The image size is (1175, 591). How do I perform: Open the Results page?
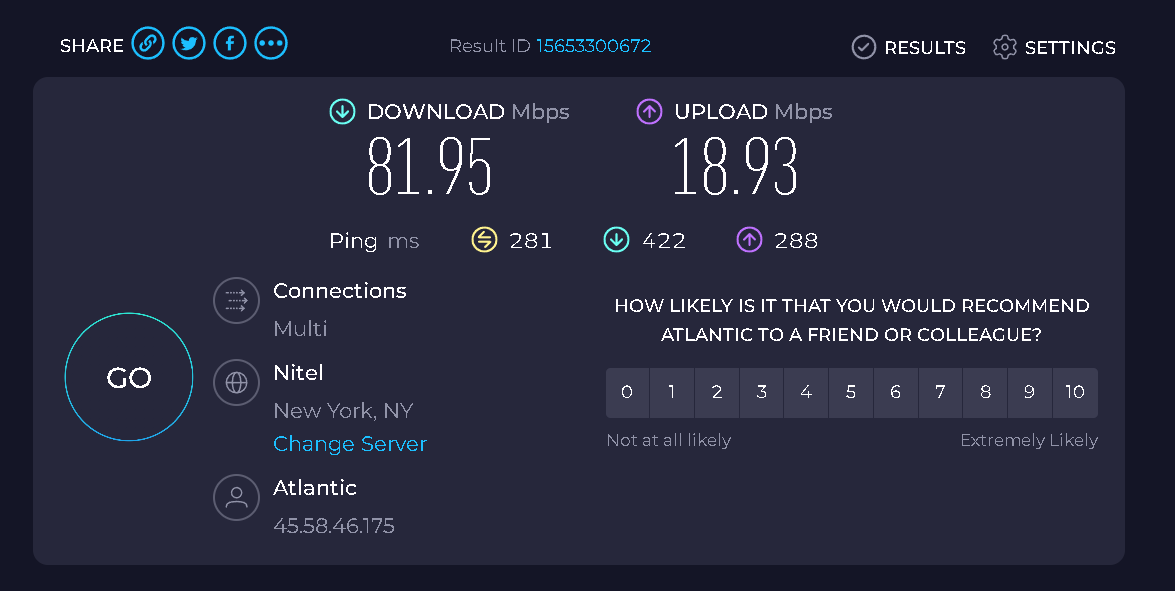908,47
